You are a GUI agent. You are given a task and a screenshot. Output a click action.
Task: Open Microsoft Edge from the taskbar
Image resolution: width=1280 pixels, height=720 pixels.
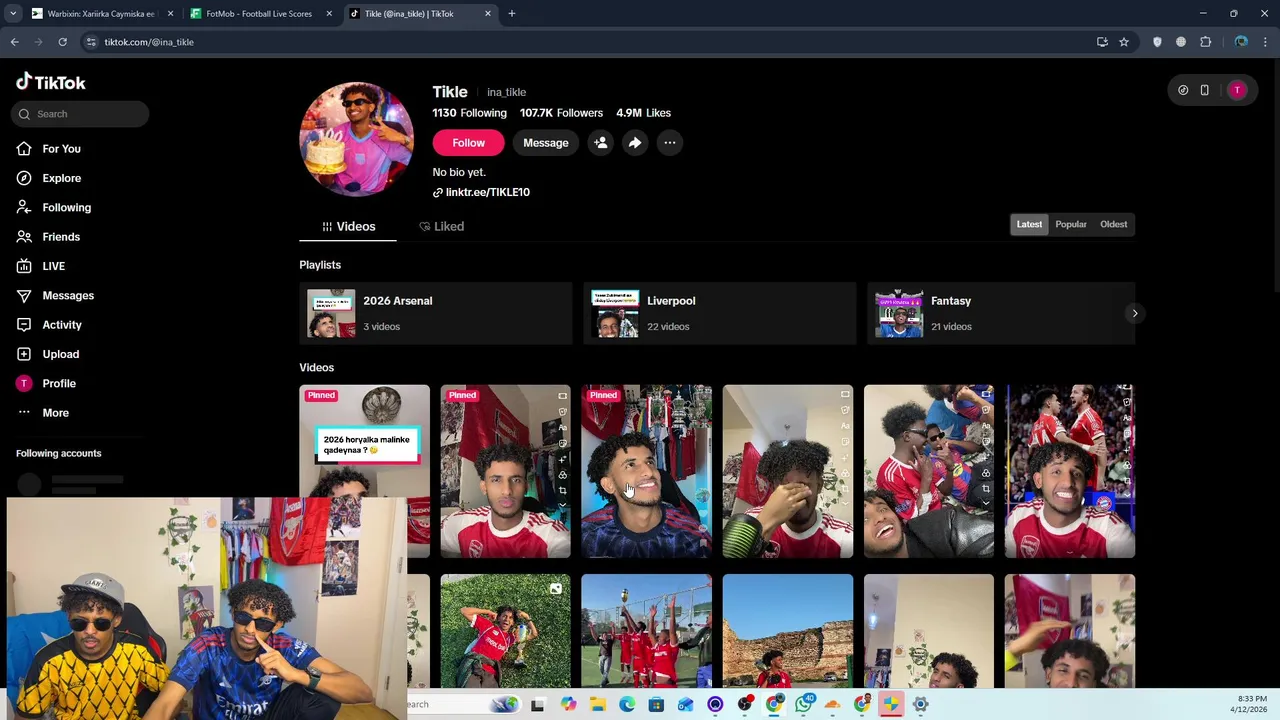627,704
